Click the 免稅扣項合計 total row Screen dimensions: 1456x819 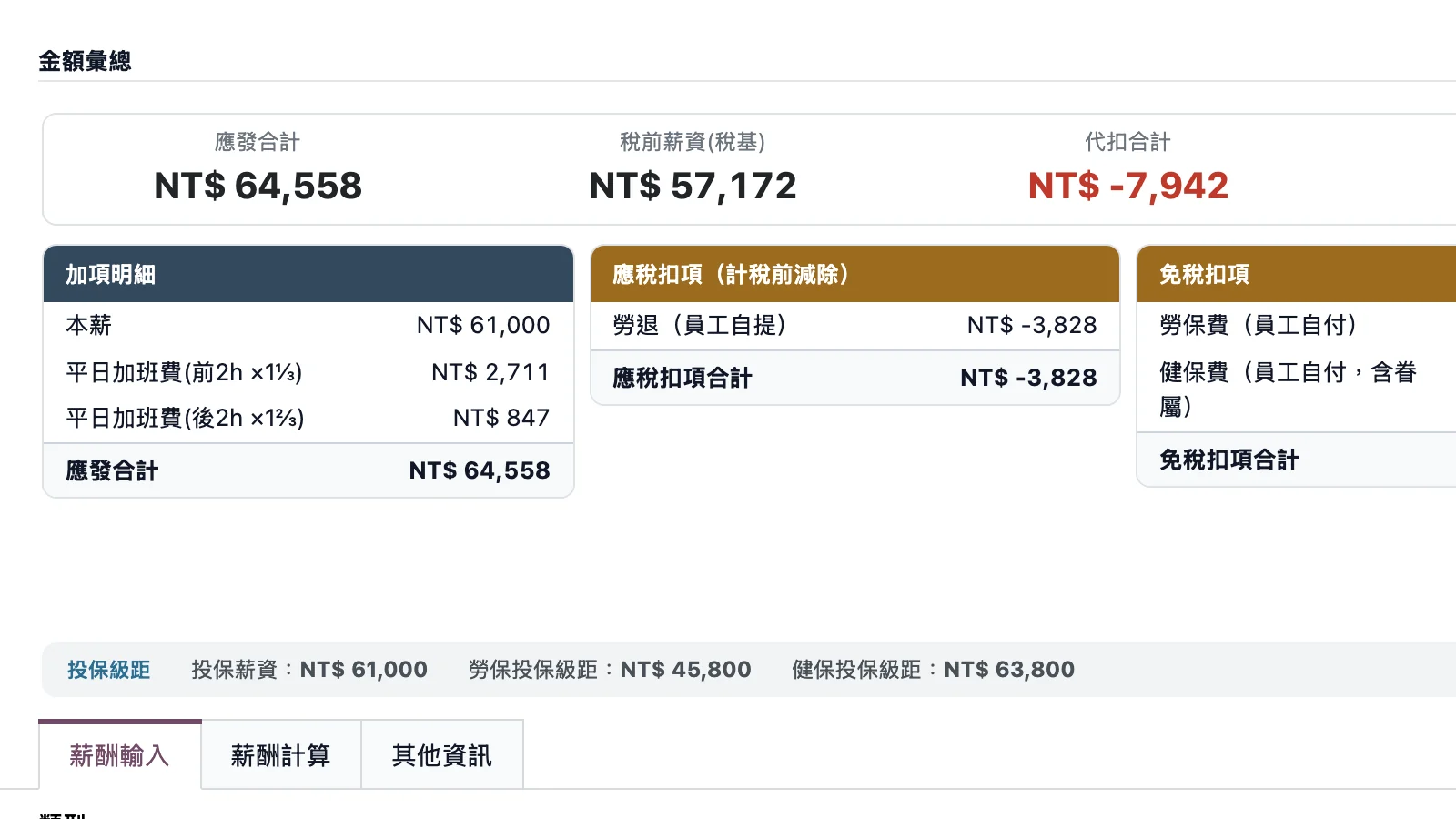(1297, 460)
